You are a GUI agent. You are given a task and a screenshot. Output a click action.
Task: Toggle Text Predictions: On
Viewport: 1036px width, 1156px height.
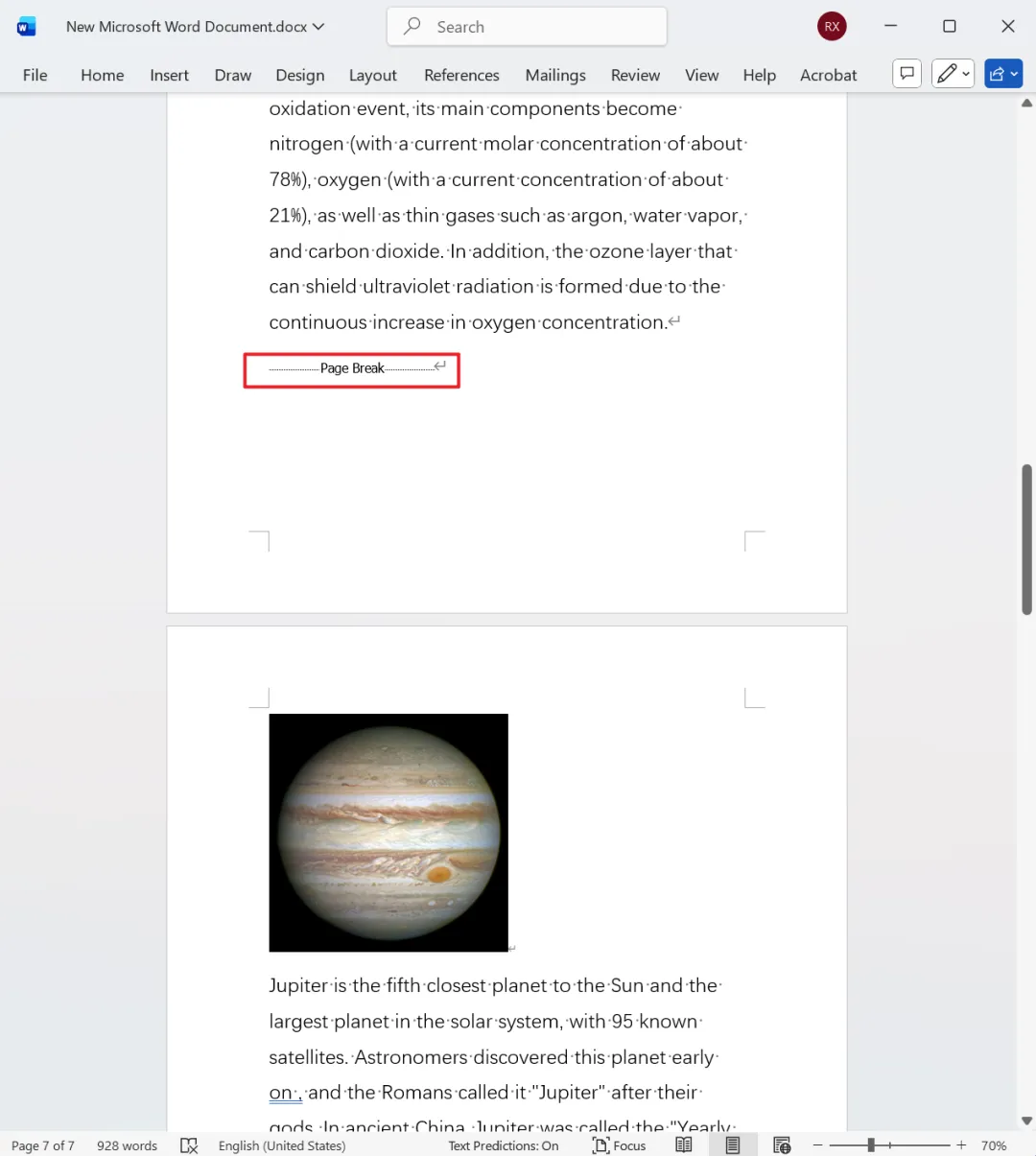coord(504,1145)
